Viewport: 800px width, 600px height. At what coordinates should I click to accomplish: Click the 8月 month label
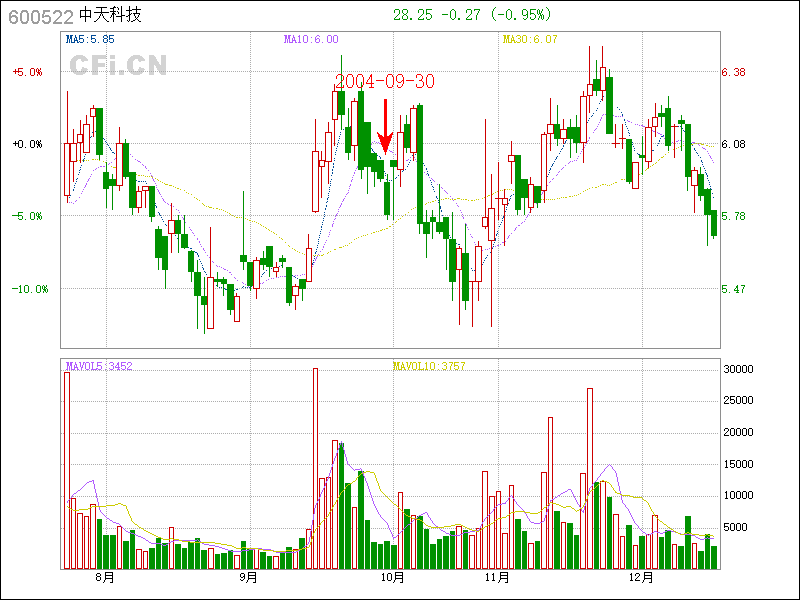tap(105, 578)
